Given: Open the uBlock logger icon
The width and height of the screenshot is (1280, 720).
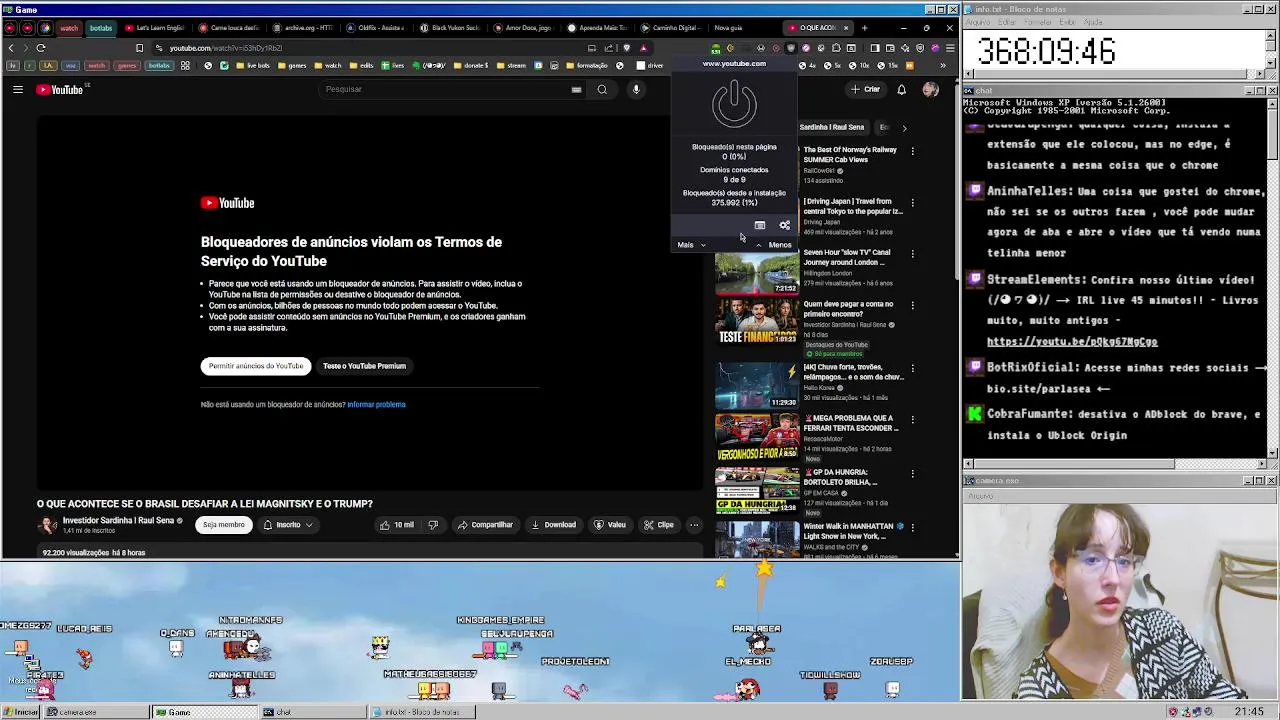Looking at the screenshot, I should click(760, 226).
